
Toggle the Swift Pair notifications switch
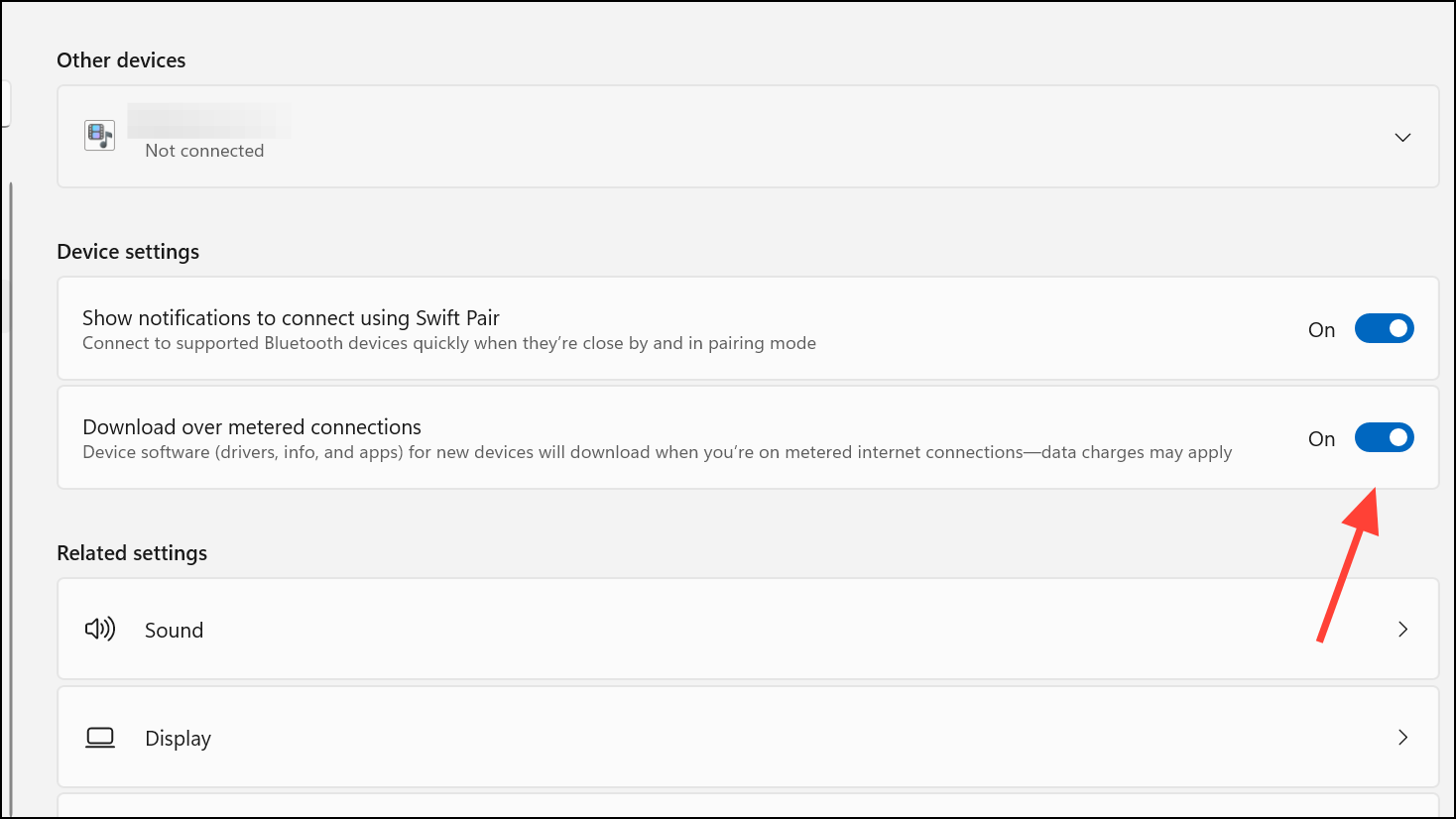coord(1384,329)
